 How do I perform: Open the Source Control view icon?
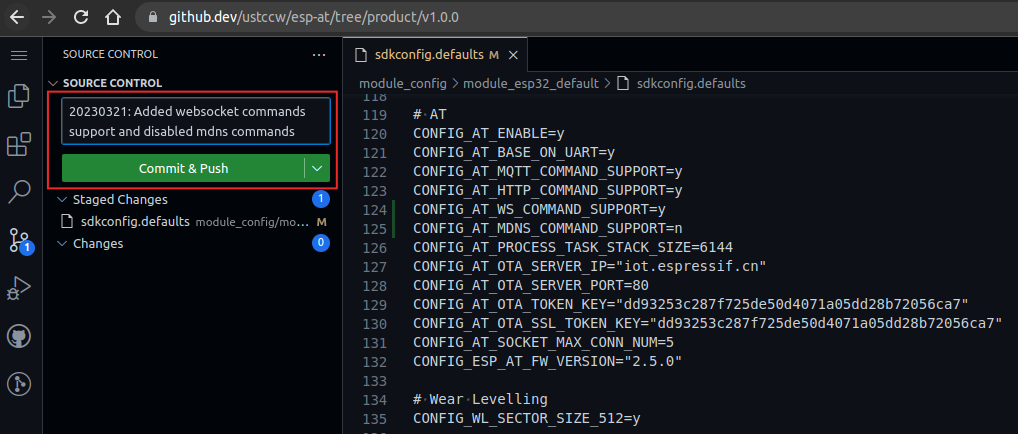click(x=19, y=240)
